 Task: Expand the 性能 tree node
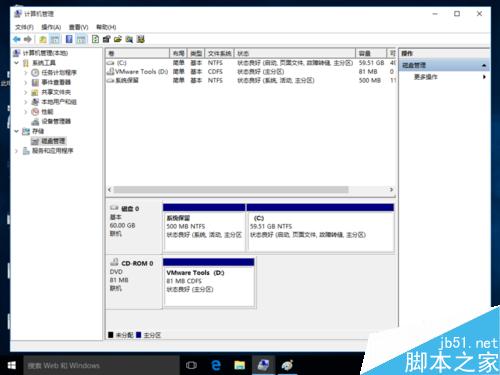point(26,112)
